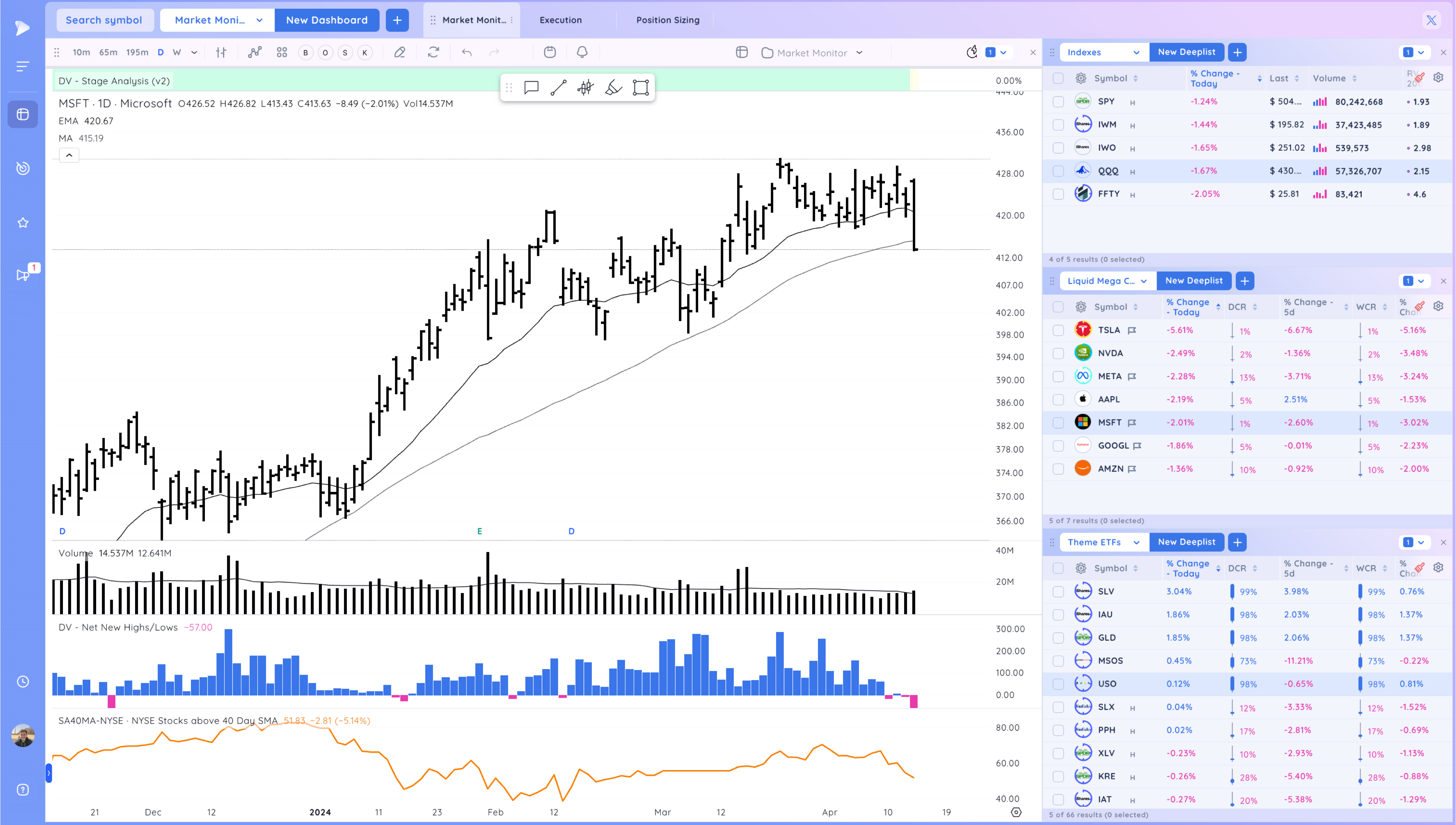Check the SLV row checkbox

(1058, 592)
